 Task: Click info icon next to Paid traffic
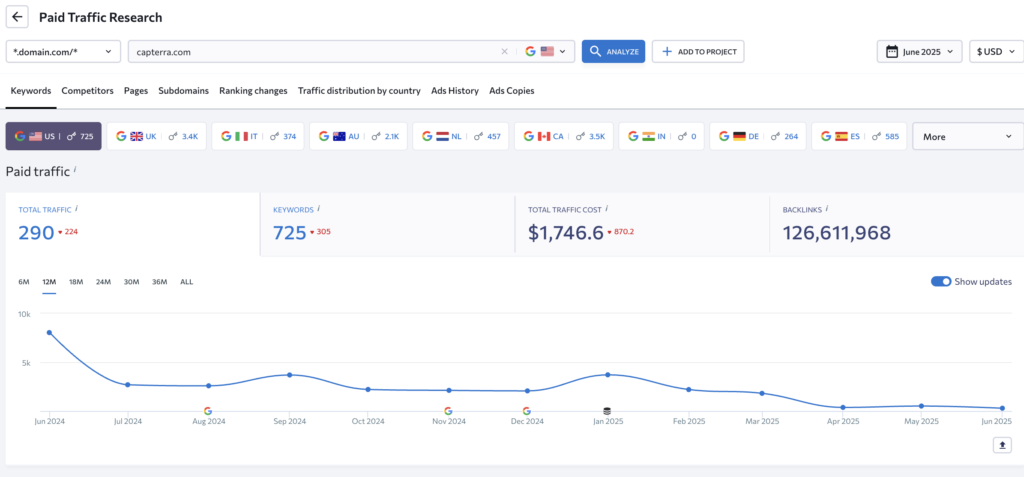click(x=75, y=170)
